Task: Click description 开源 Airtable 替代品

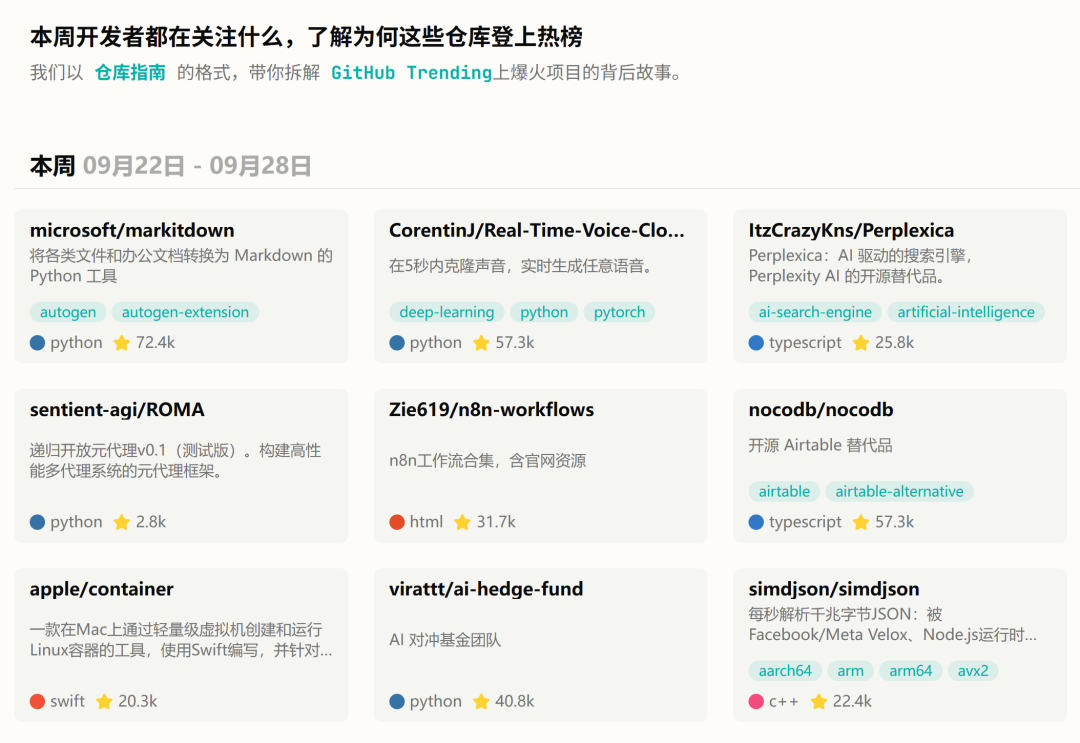Action: point(820,446)
